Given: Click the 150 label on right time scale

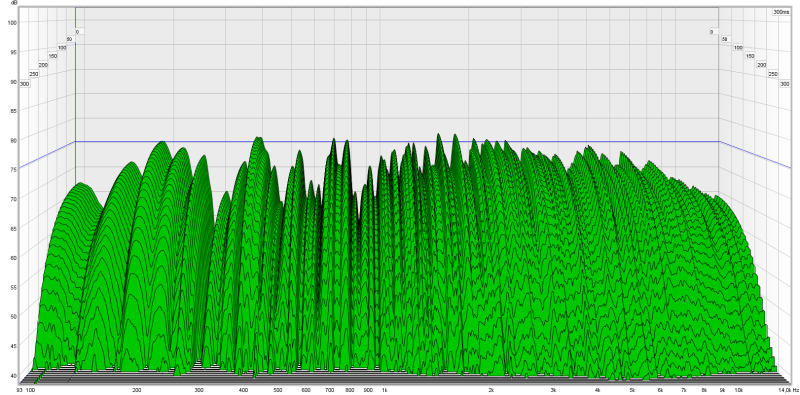Looking at the screenshot, I should (749, 56).
